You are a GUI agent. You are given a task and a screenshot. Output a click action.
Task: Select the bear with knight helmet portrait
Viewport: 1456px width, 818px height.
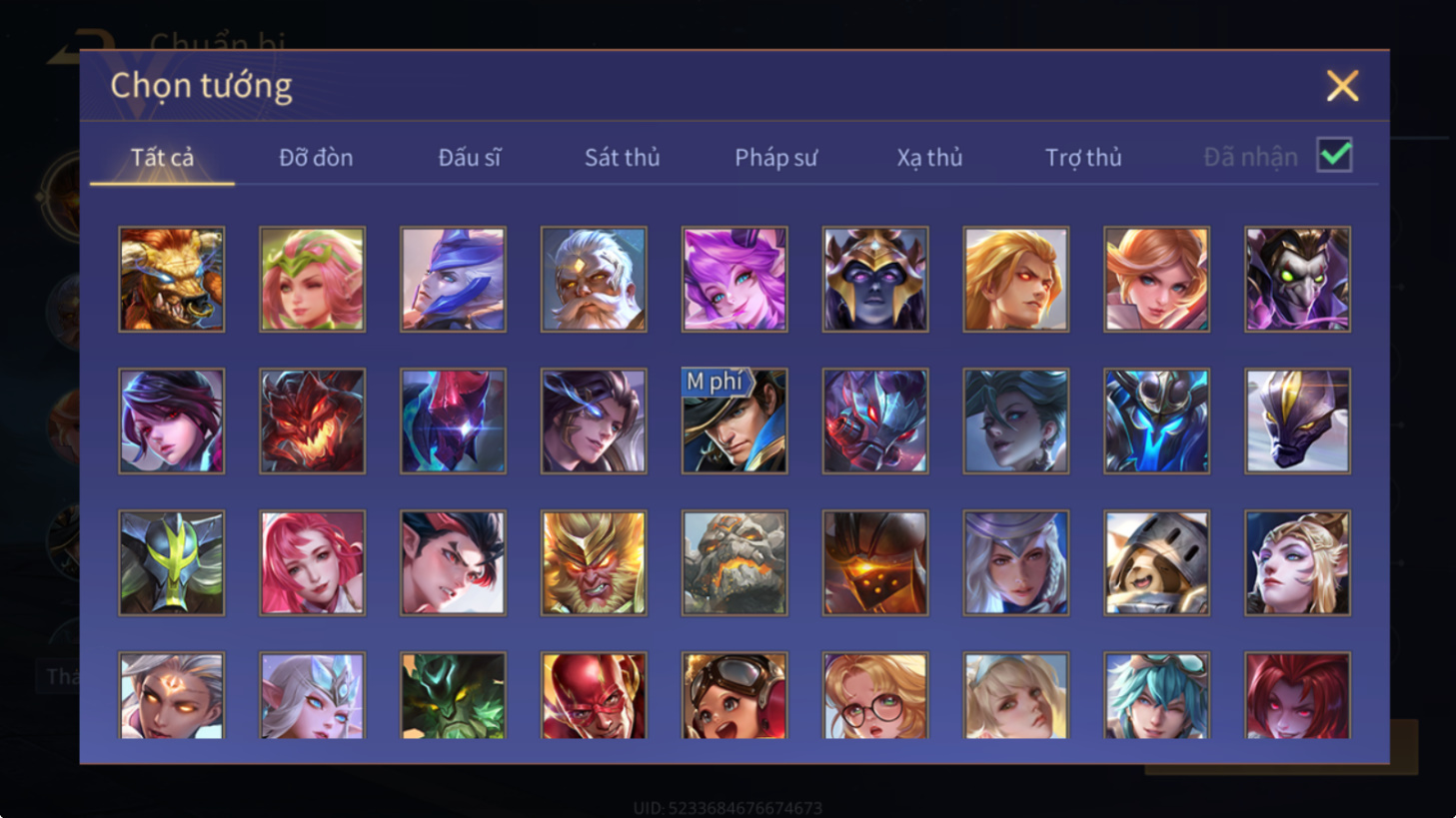1157,562
